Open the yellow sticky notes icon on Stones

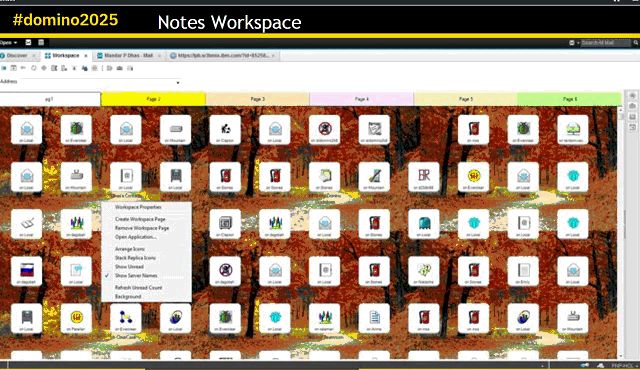[324, 177]
